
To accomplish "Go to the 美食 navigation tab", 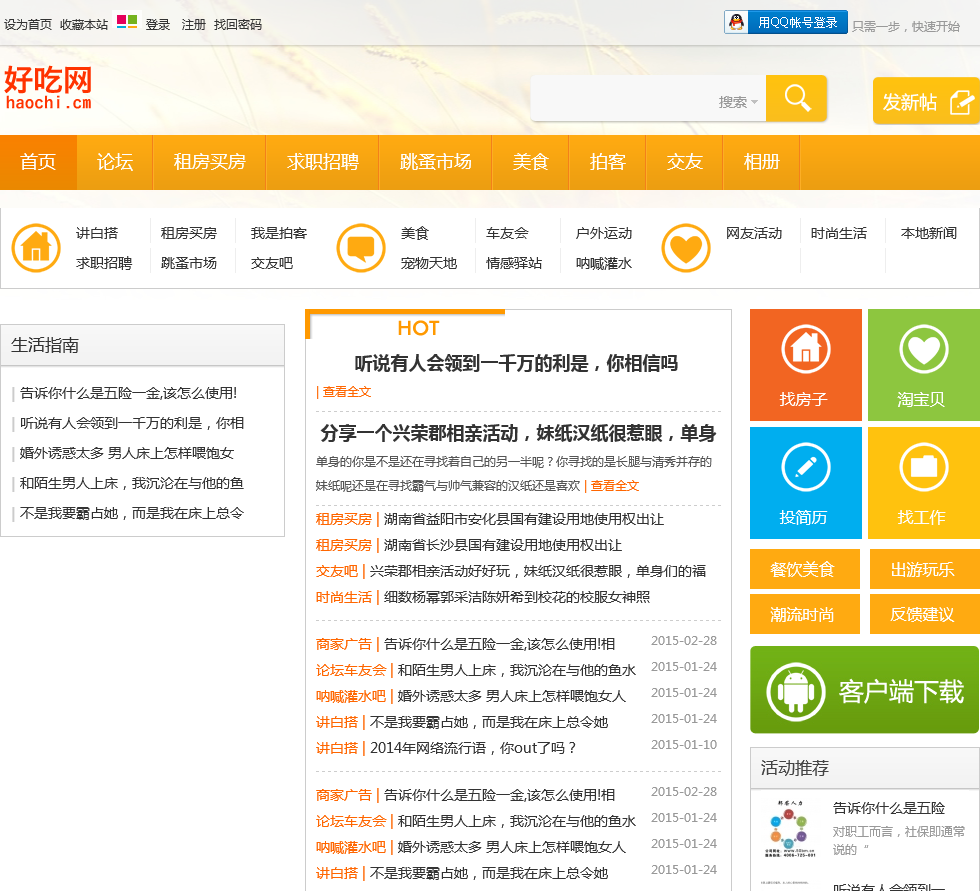I will pos(531,162).
